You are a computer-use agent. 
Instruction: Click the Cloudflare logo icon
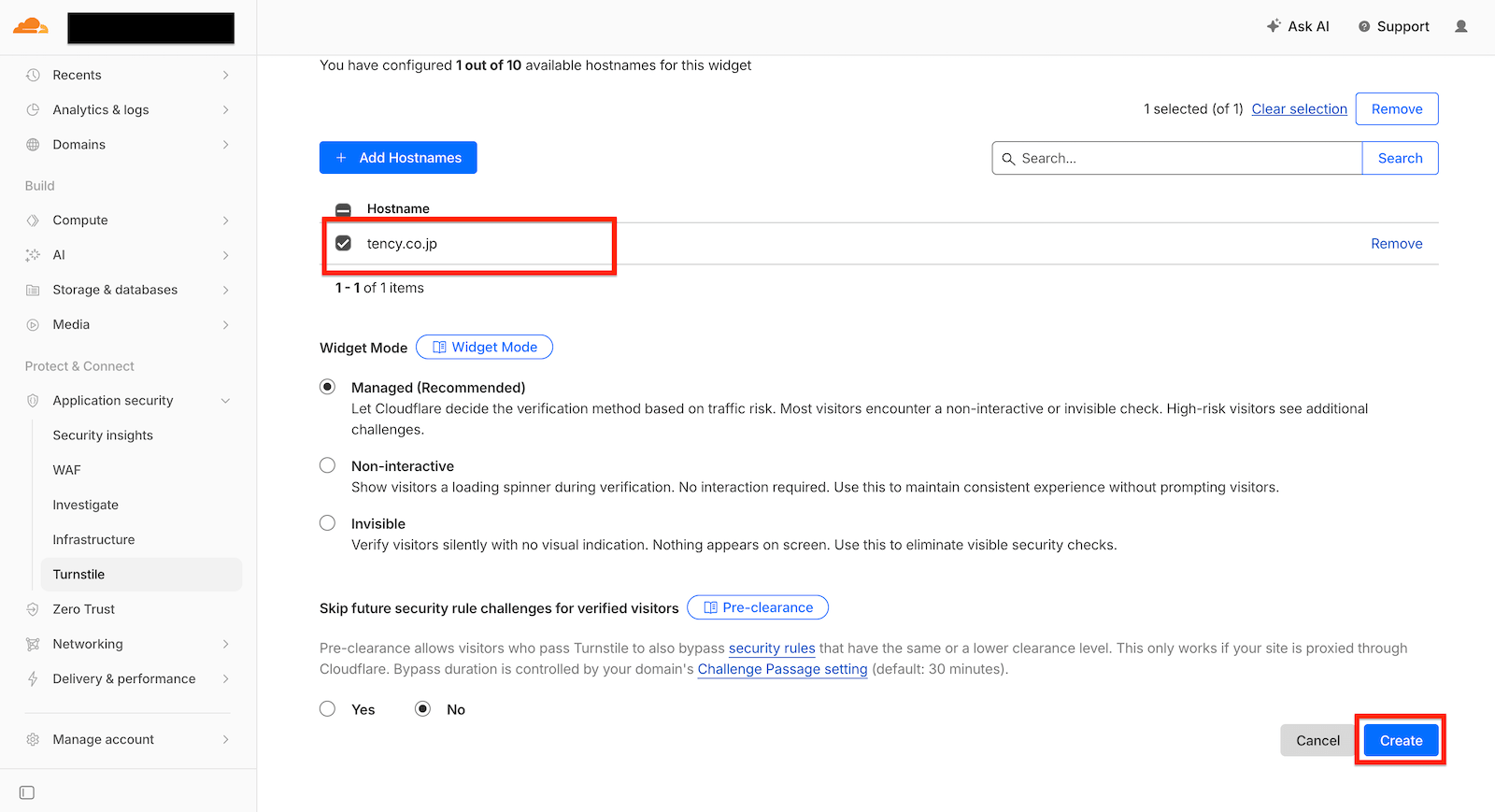point(31,26)
